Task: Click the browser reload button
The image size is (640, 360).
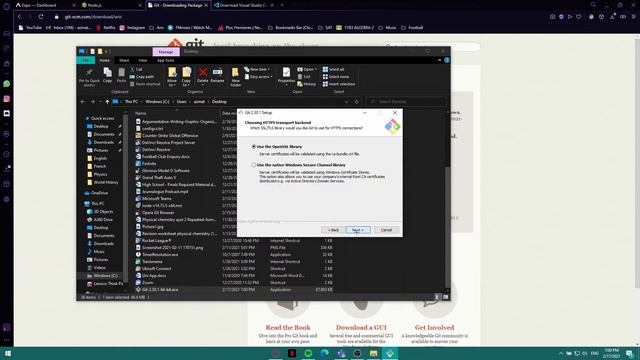Action: 41,17
